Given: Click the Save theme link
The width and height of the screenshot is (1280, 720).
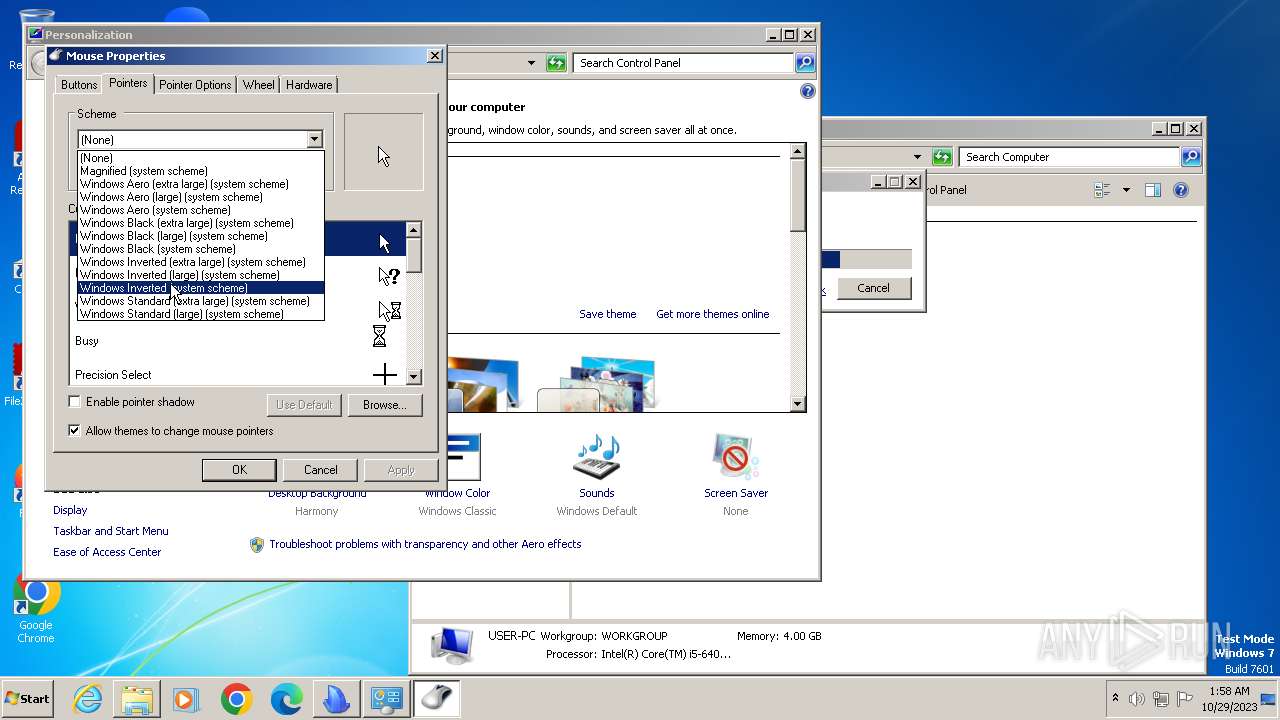Looking at the screenshot, I should [x=607, y=314].
